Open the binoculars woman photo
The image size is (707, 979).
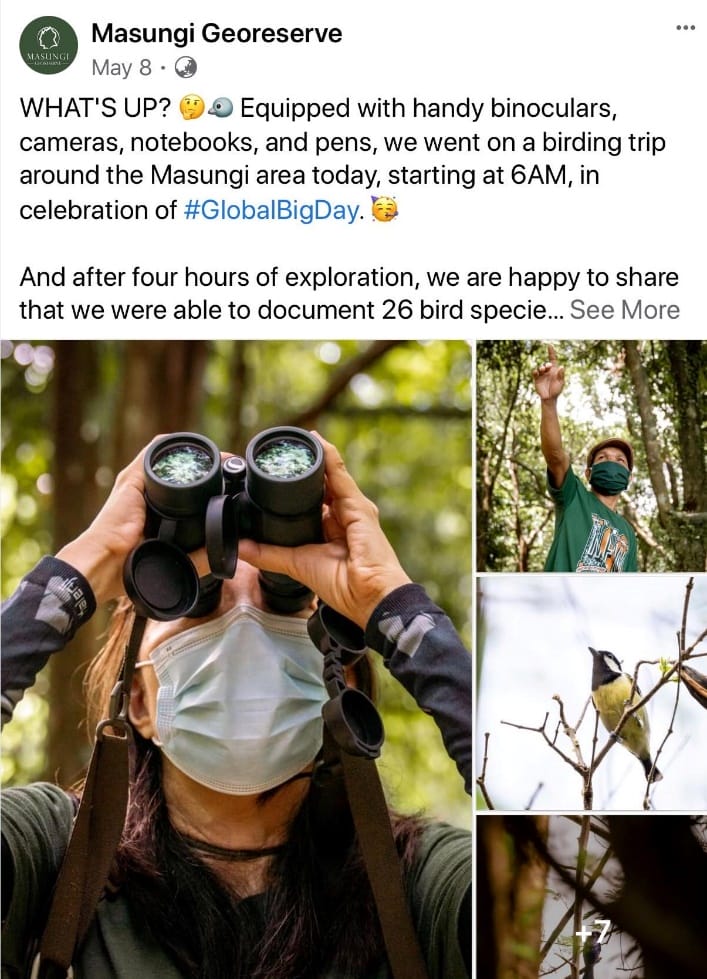click(236, 659)
